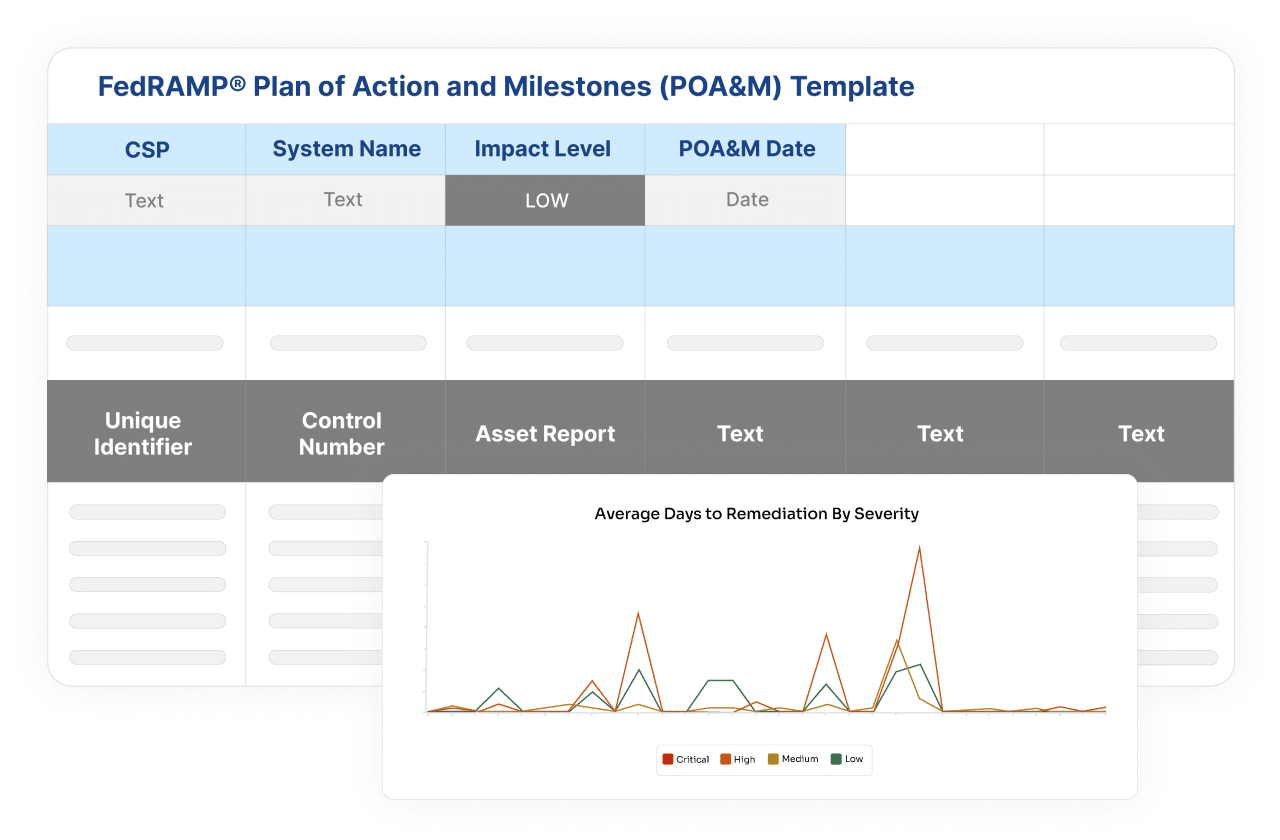Click the Text field under CSP
The height and width of the screenshot is (840, 1280).
point(144,201)
